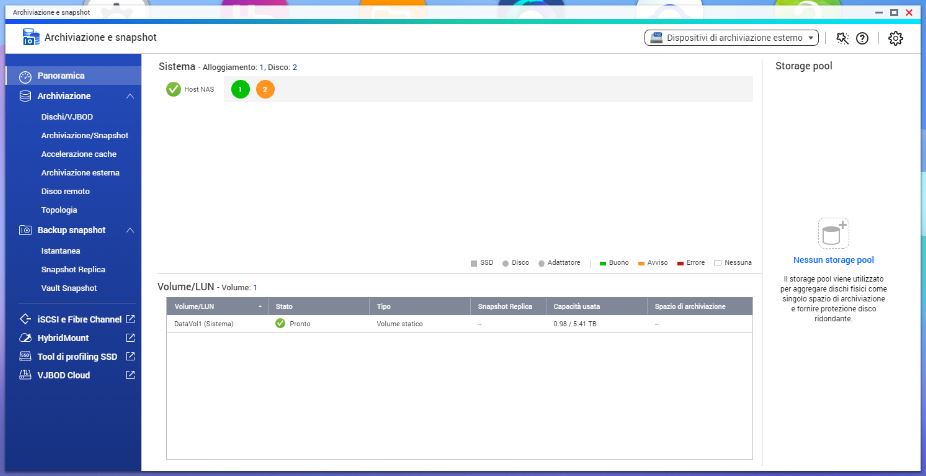This screenshot has width=926, height=476.
Task: Open Accelerazione cache page
Action: 78,154
